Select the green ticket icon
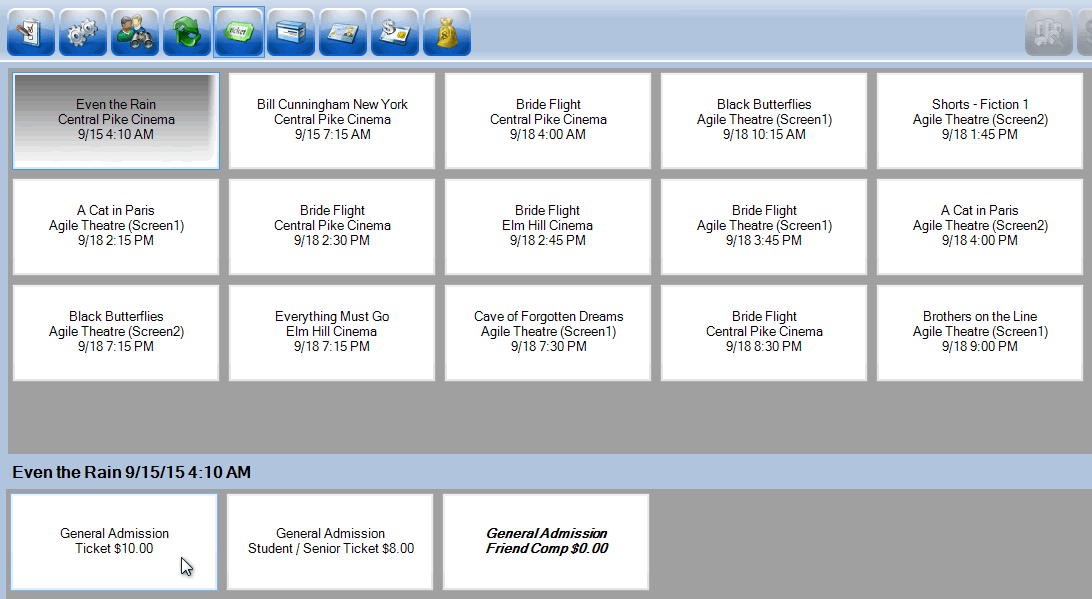The height and width of the screenshot is (599, 1092). (238, 32)
